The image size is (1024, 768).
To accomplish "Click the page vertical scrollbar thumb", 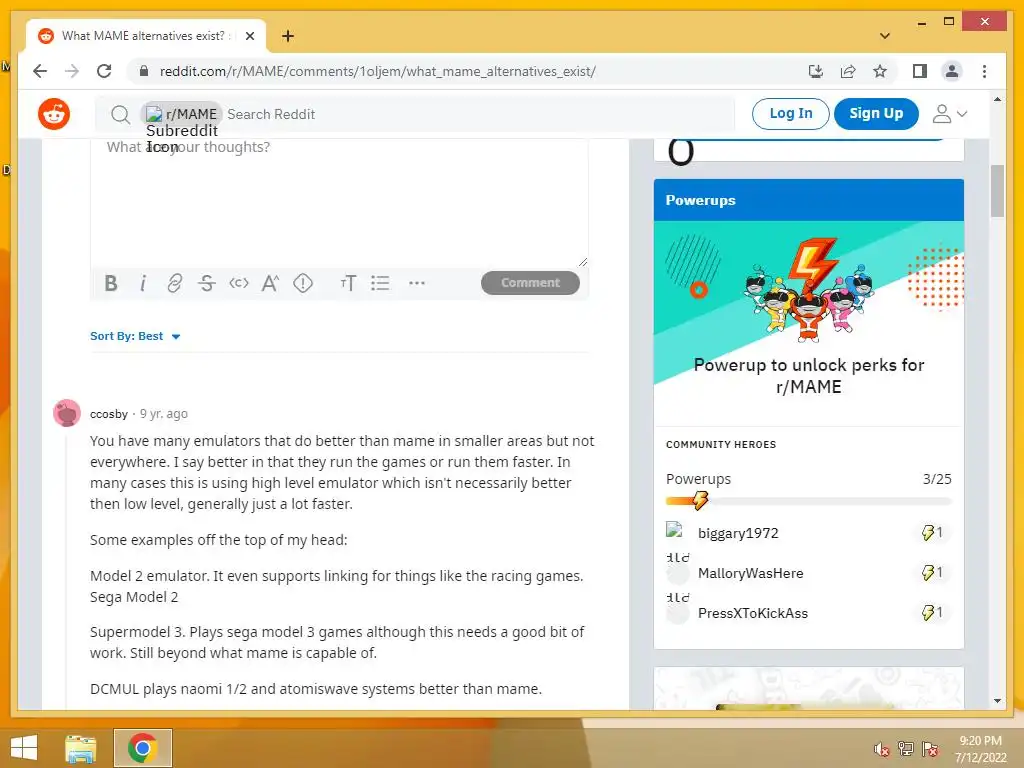I will (997, 191).
